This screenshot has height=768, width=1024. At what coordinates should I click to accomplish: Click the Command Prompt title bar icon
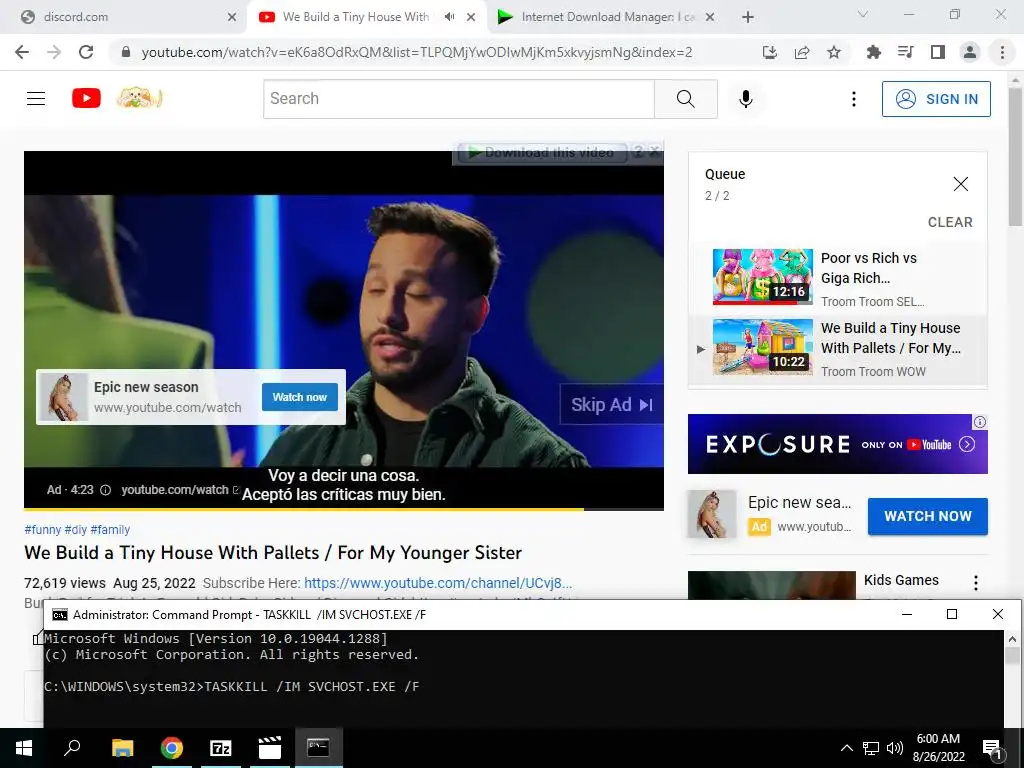tap(60, 615)
